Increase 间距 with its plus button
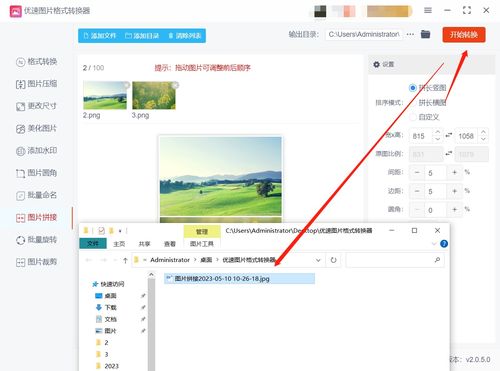 454,173
